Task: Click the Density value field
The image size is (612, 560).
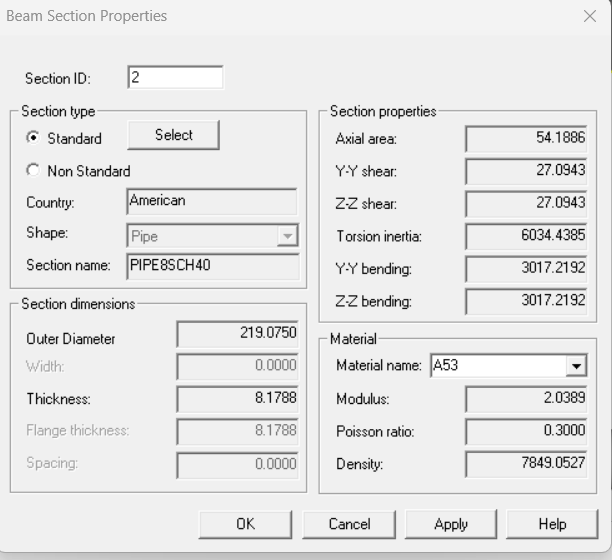Action: (526, 464)
